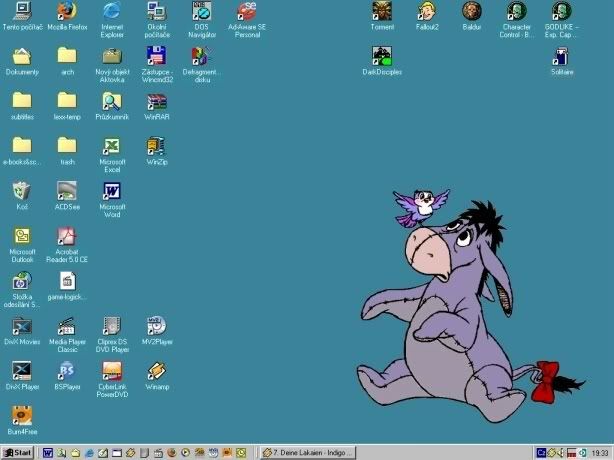Launch Burn4Free shortcut
This screenshot has height=460, width=614.
22,421
